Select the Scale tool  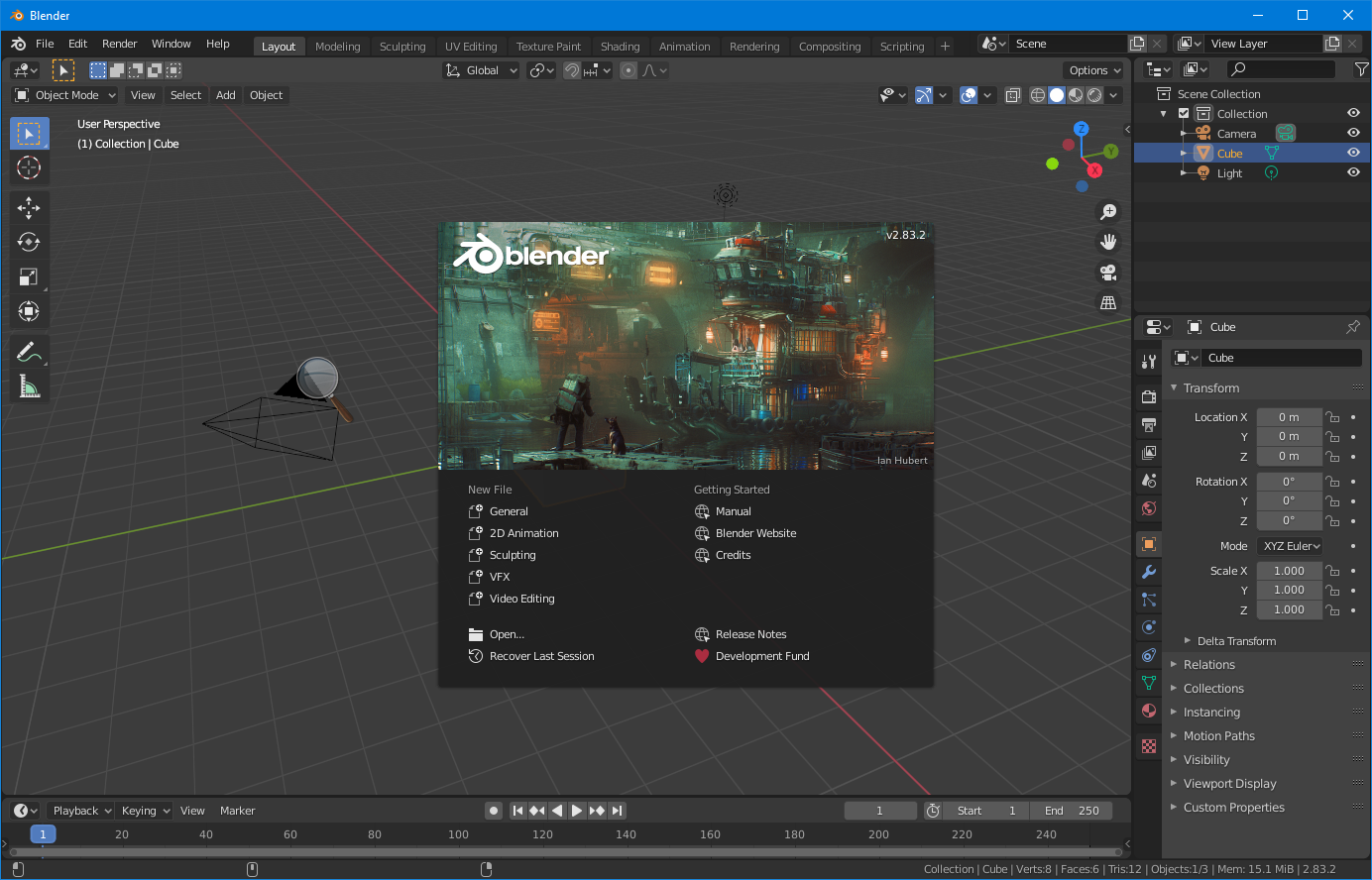29,276
